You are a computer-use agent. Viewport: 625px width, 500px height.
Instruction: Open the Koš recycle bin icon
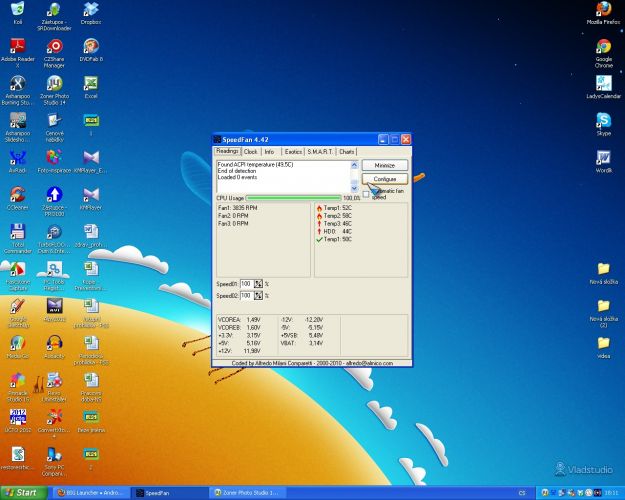click(18, 12)
